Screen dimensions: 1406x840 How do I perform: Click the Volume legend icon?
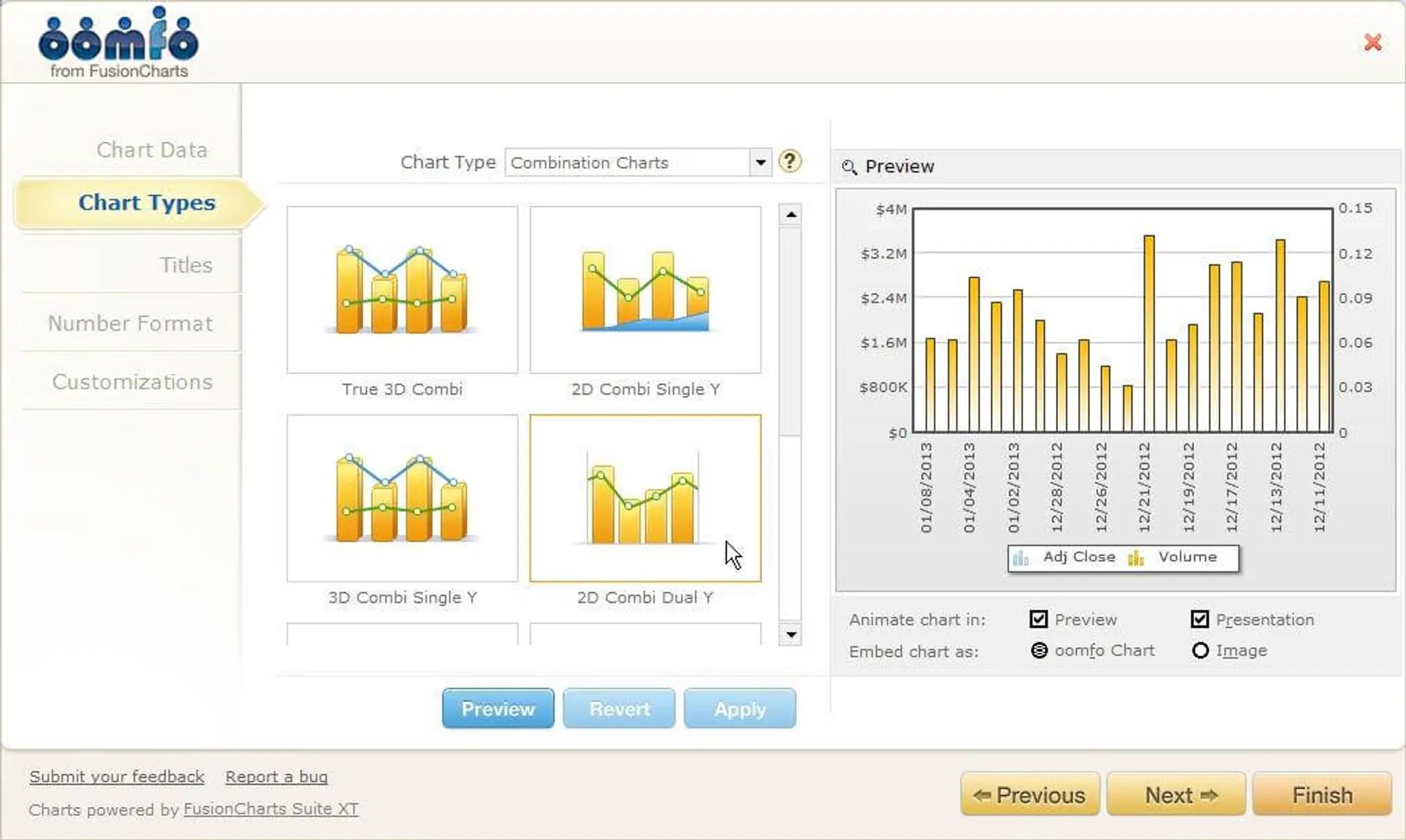(1136, 558)
